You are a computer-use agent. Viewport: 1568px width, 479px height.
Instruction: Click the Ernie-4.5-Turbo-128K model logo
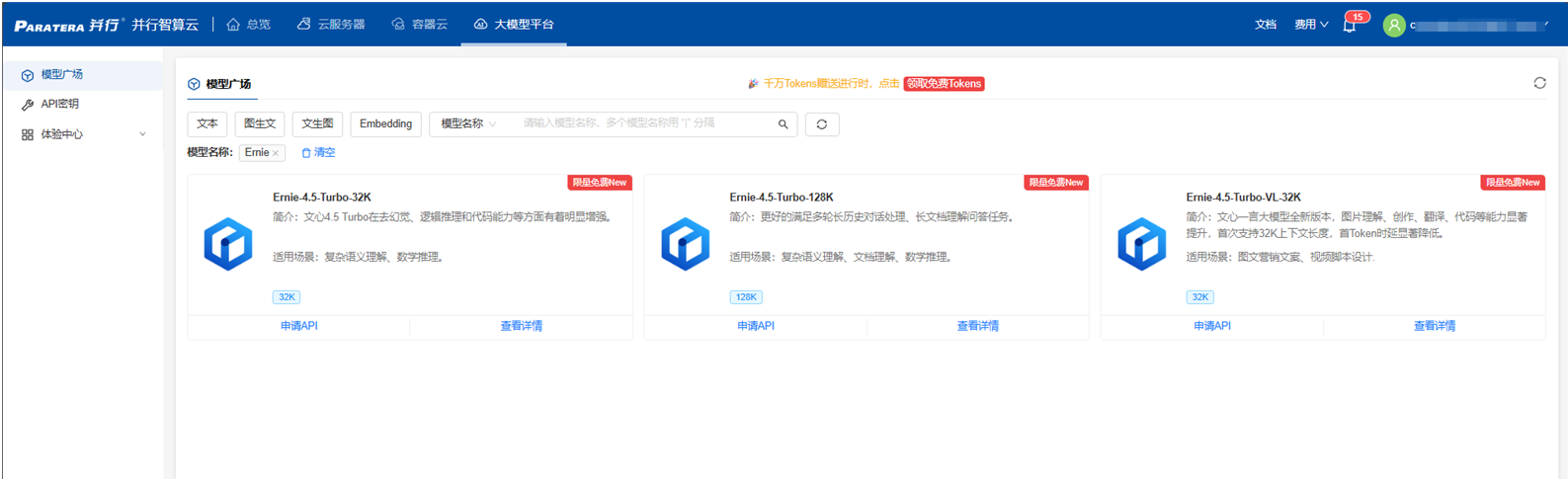(x=685, y=244)
